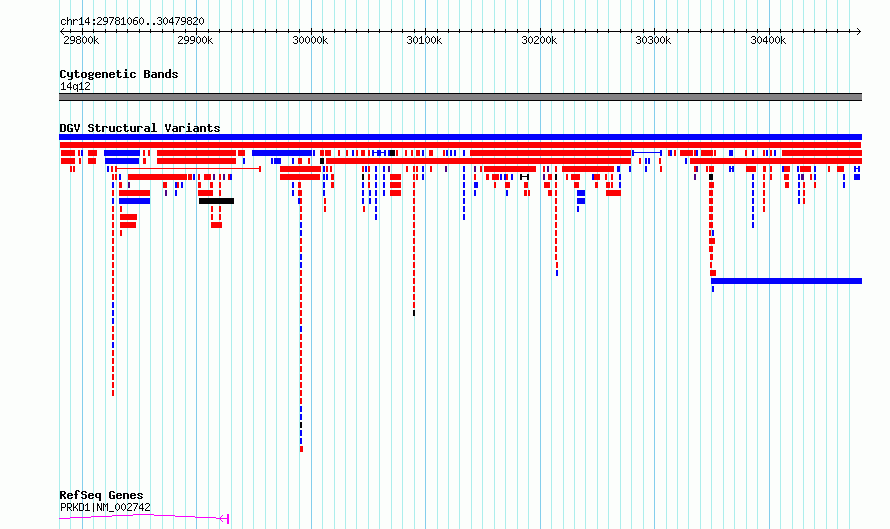Select the blue H-shaped variant near 30370k
Screen dimensions: 890x529
click(732, 169)
